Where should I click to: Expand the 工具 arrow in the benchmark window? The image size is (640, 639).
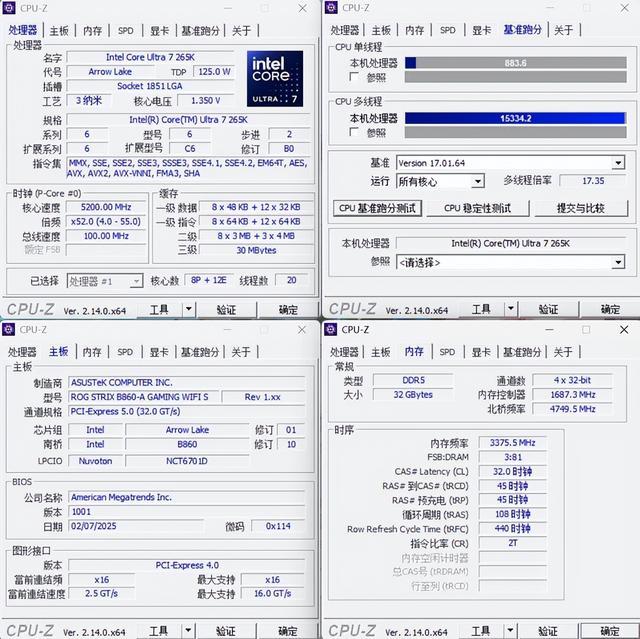pyautogui.click(x=511, y=308)
